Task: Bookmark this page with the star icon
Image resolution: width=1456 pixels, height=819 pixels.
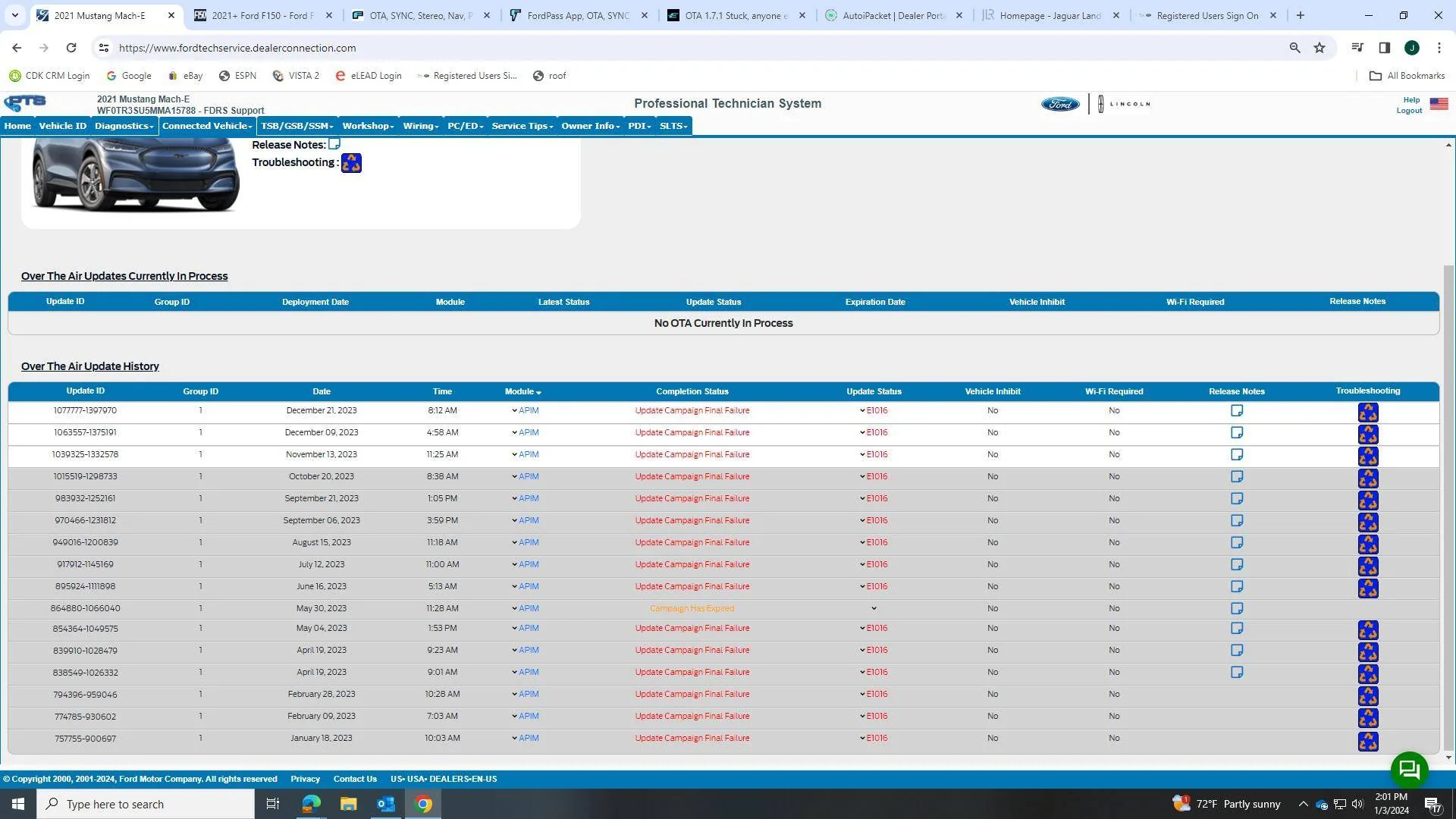Action: [x=1319, y=48]
